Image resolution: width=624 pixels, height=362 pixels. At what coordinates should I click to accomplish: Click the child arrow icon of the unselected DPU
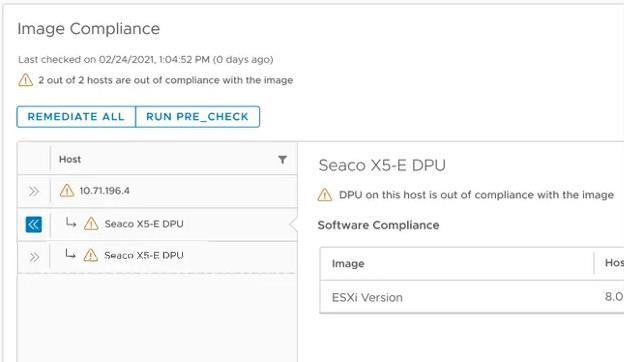pyautogui.click(x=70, y=253)
